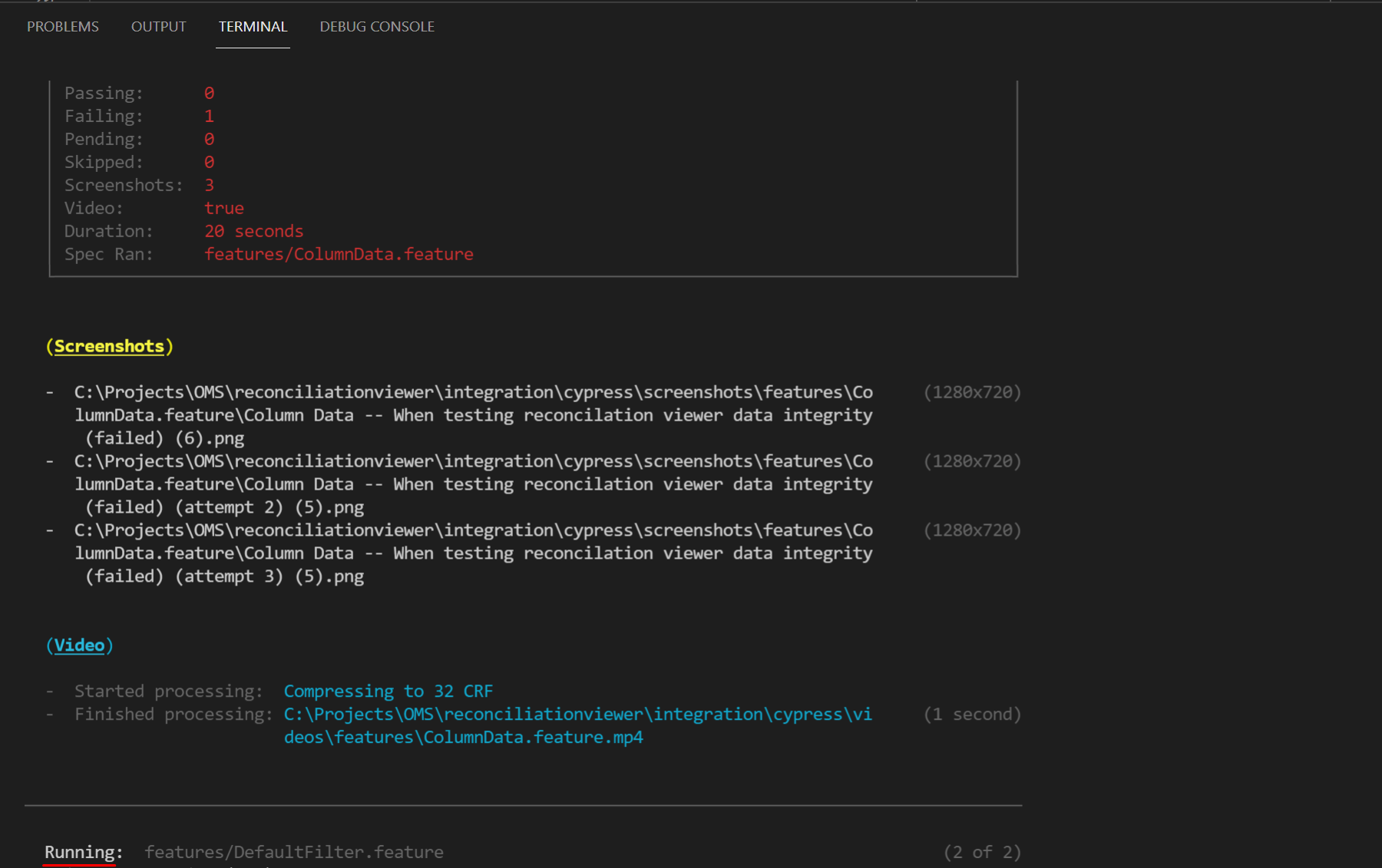Click the 'Skipped:' label

(x=104, y=162)
